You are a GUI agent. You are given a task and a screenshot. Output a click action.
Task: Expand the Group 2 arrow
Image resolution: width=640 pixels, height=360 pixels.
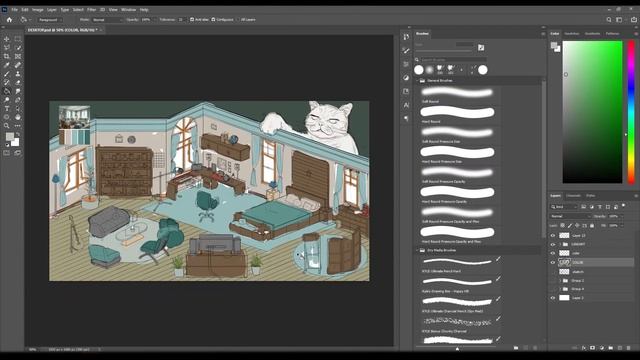tap(560, 280)
